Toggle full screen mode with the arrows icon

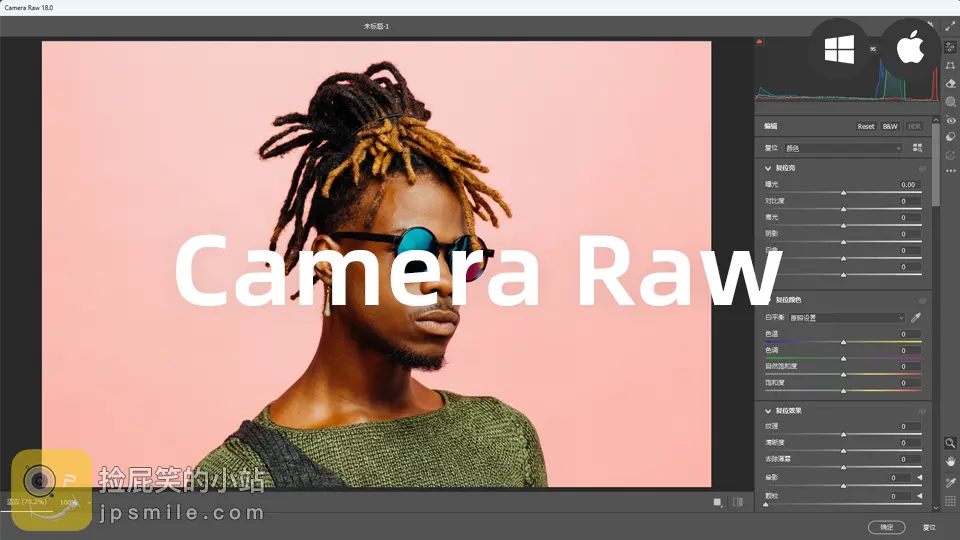click(950, 27)
